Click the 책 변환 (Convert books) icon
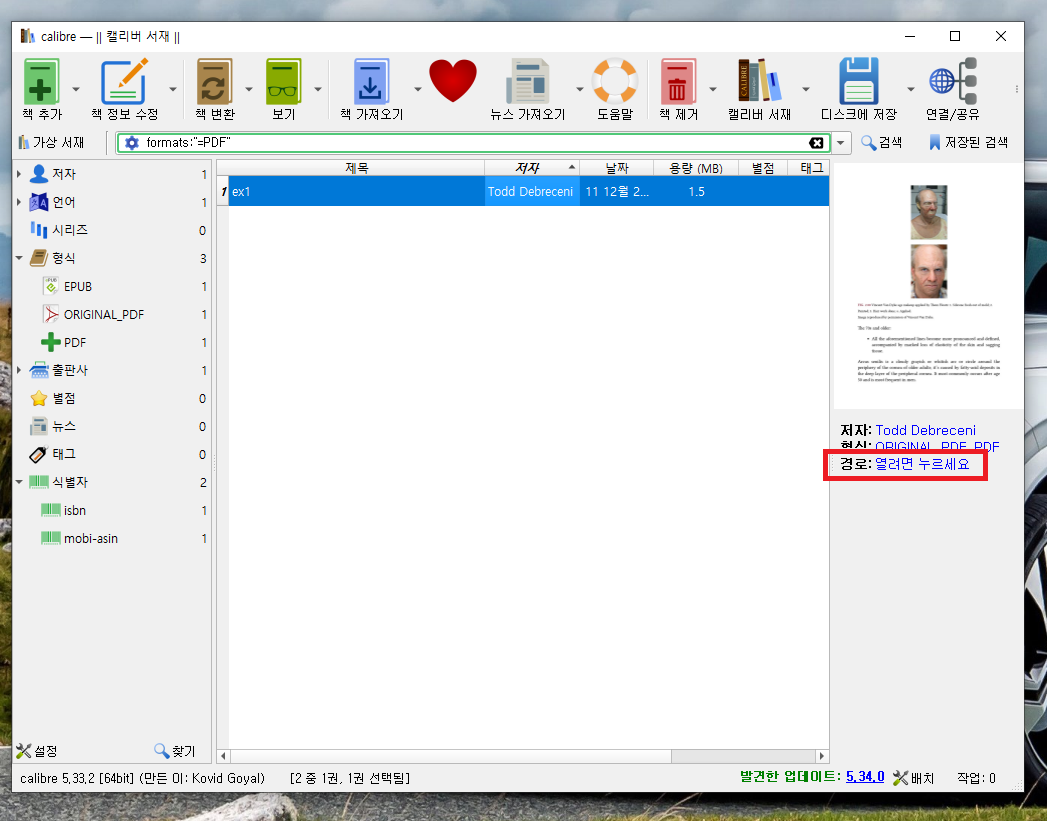 tap(214, 81)
